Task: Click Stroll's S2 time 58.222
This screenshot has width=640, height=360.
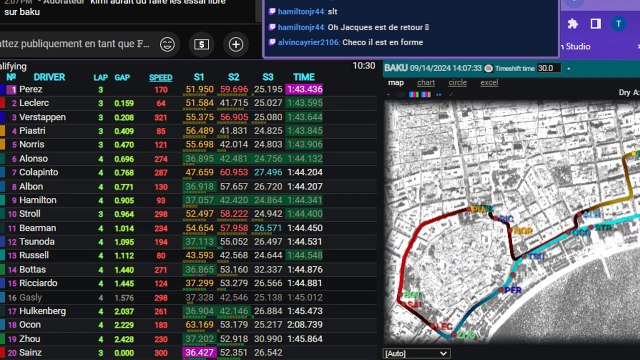Action: pos(233,214)
